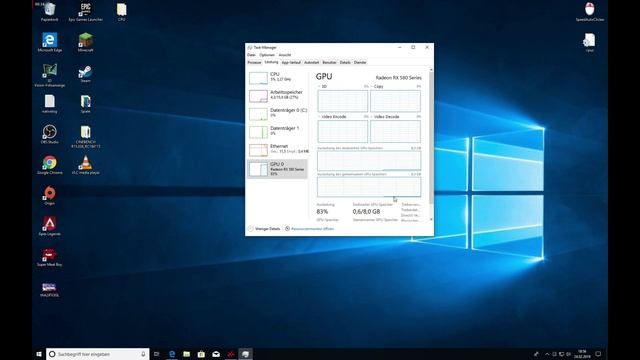640x360 pixels.
Task: Open SpeedAutoClicker desktop icon
Action: click(589, 11)
